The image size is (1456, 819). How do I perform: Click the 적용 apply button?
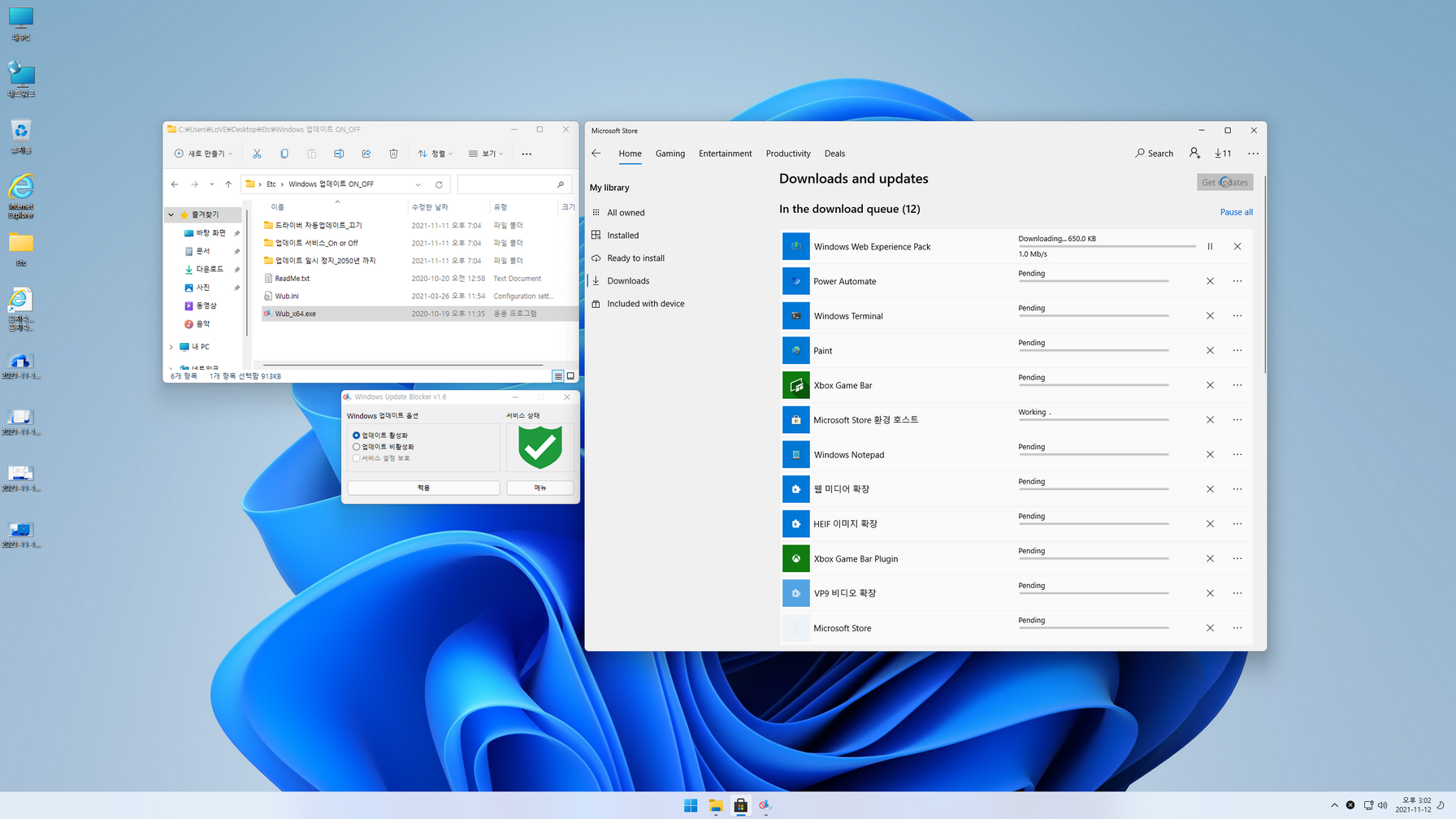coord(423,487)
